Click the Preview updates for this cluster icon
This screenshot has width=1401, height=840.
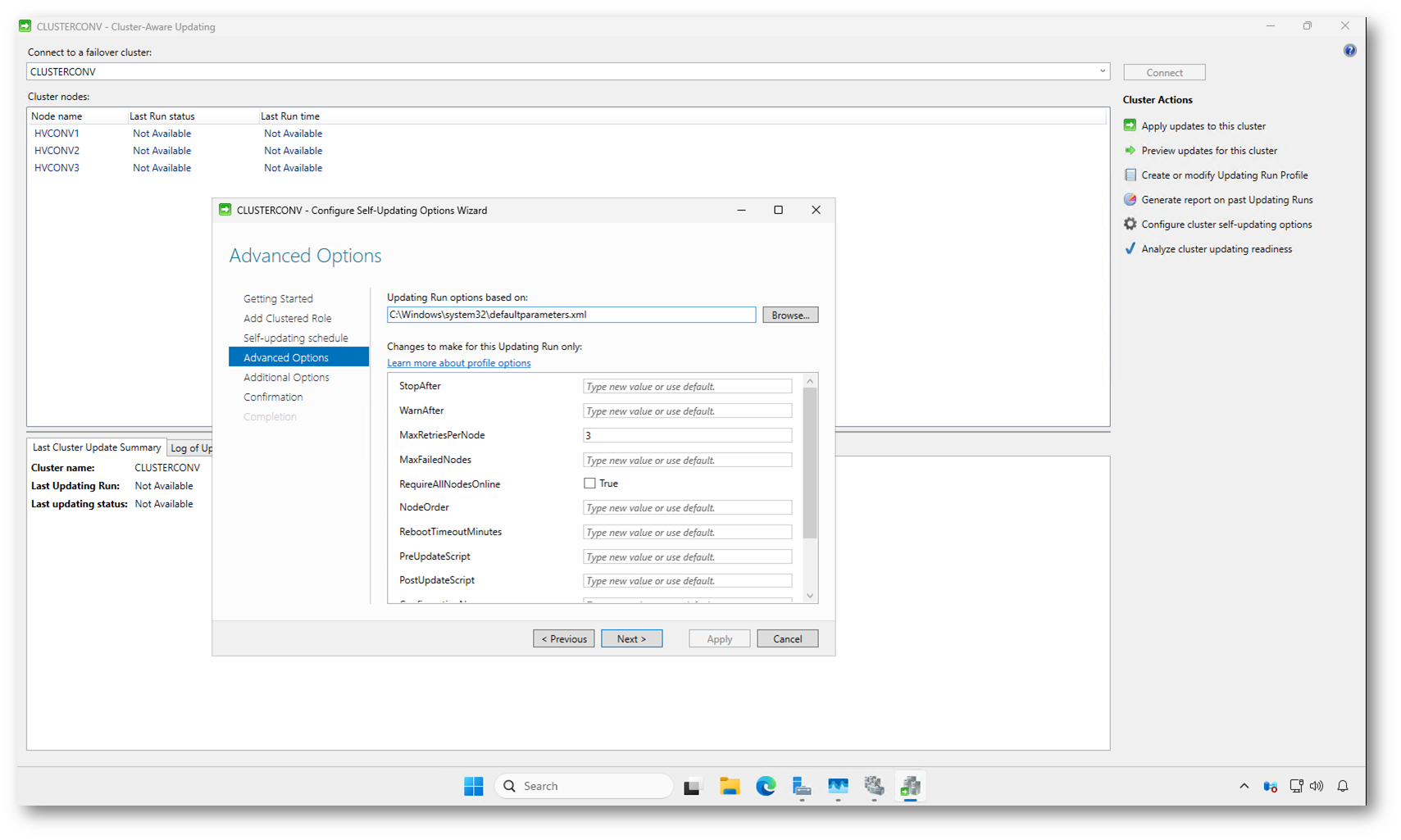point(1130,151)
